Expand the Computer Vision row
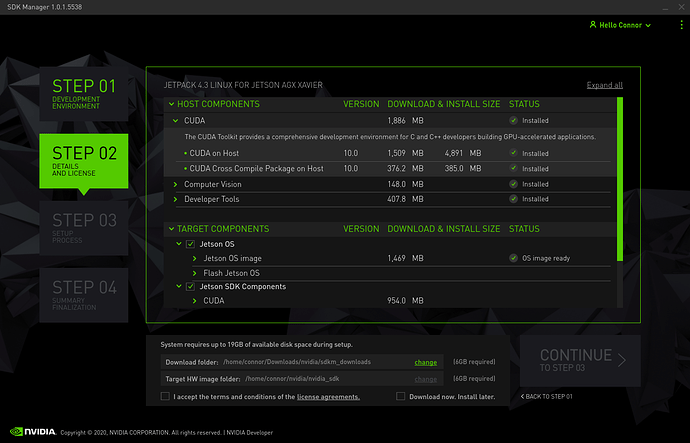This screenshot has height=443, width=690. click(x=176, y=184)
